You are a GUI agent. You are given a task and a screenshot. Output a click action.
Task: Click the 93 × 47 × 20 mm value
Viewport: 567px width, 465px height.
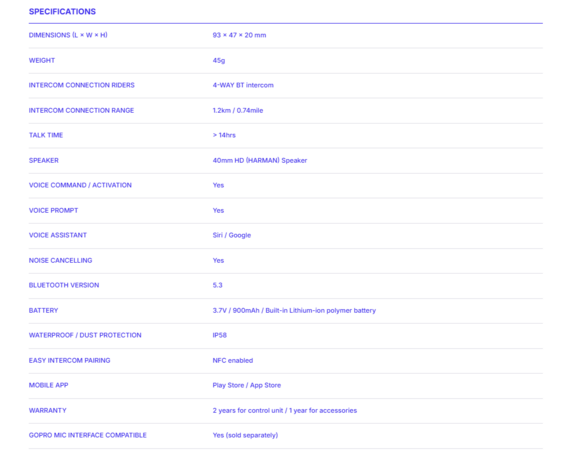tap(239, 35)
